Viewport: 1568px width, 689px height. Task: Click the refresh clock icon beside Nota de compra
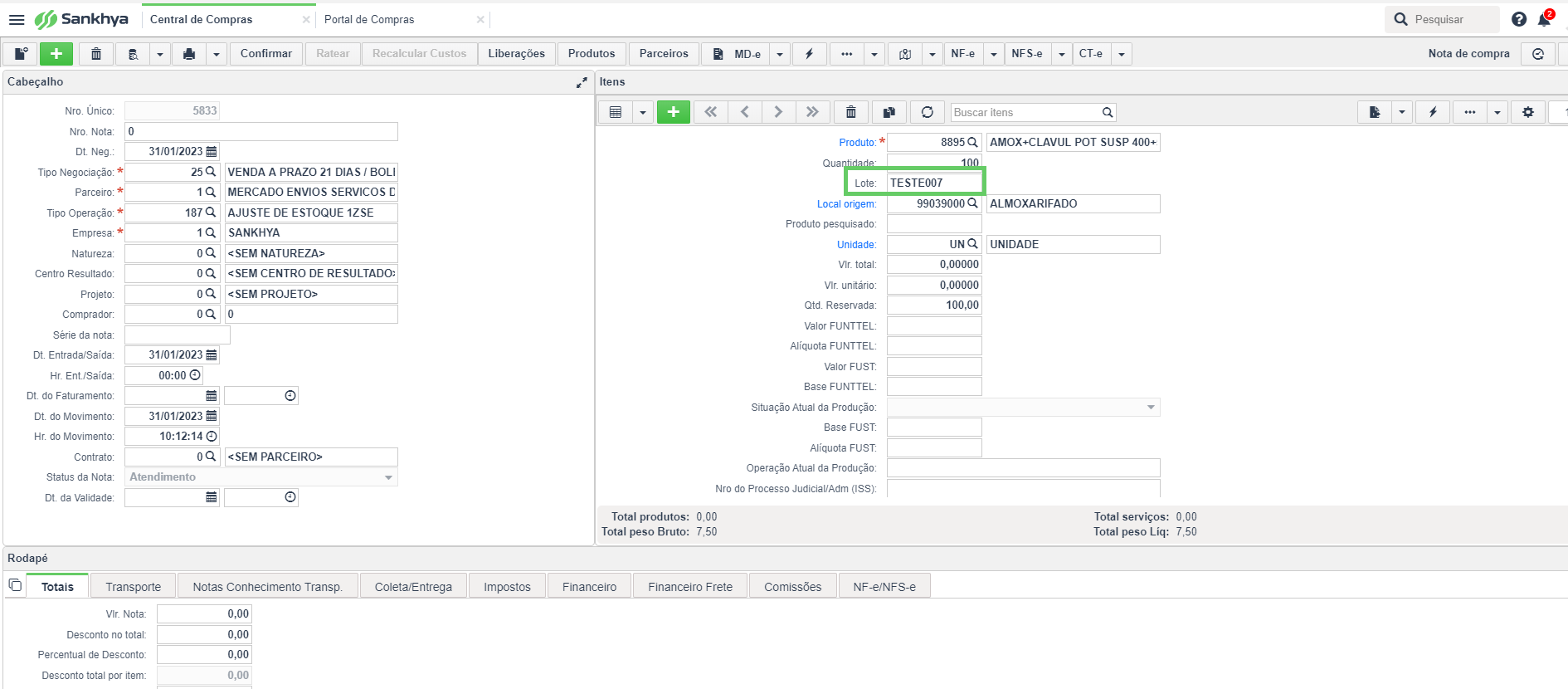click(1538, 53)
